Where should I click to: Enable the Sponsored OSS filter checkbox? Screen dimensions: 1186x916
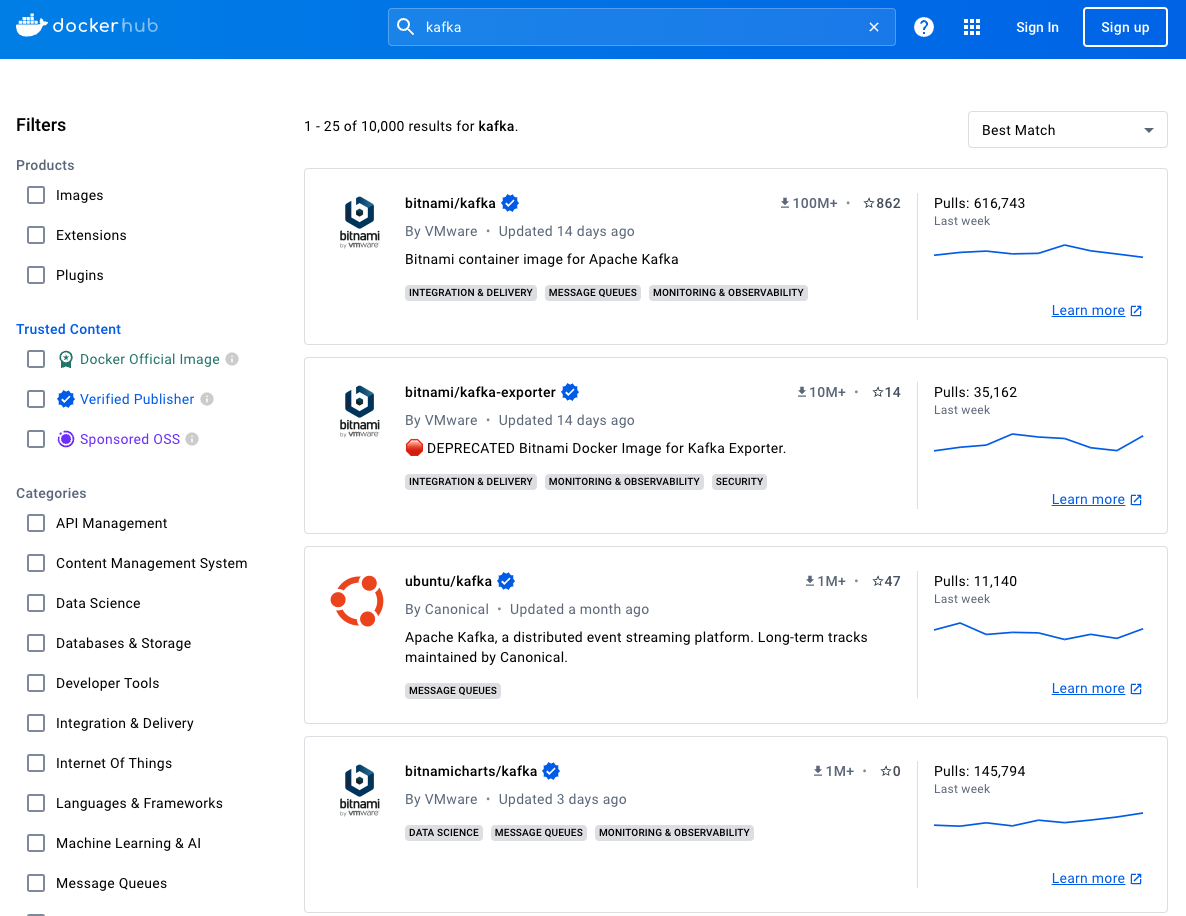[x=36, y=439]
